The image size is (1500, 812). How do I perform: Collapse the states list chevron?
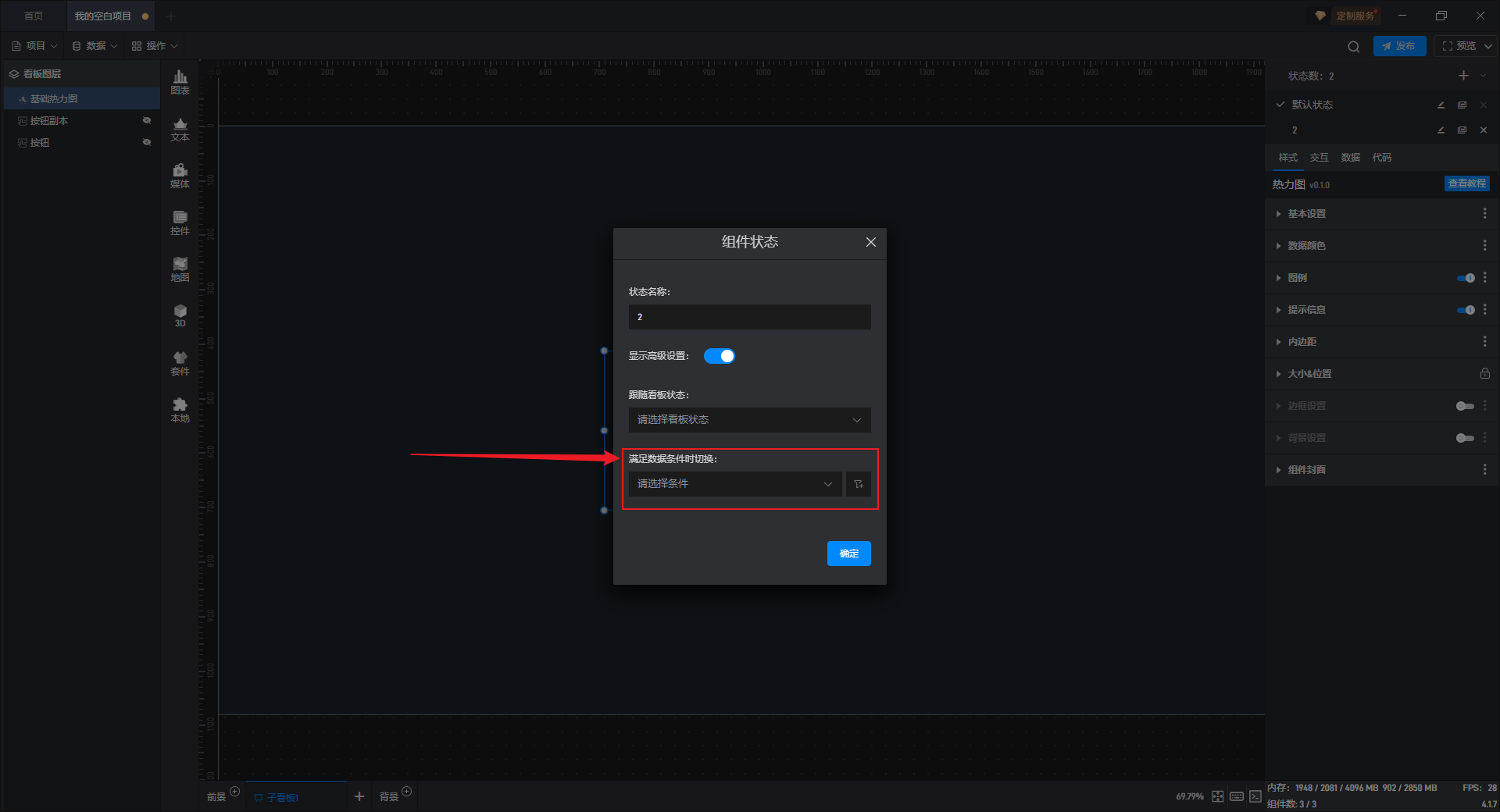[x=1484, y=76]
